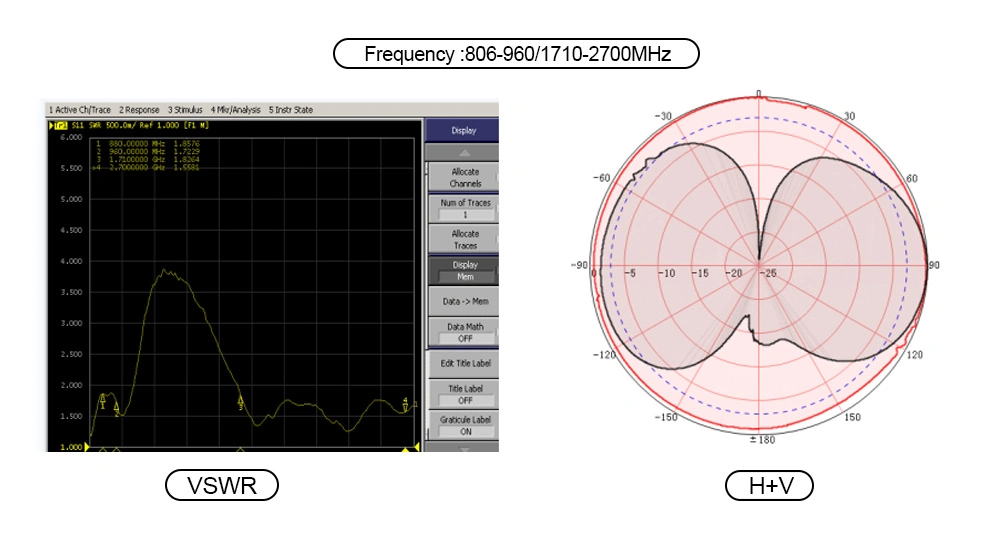Click the ±180 angle label on polar plot

762,440
